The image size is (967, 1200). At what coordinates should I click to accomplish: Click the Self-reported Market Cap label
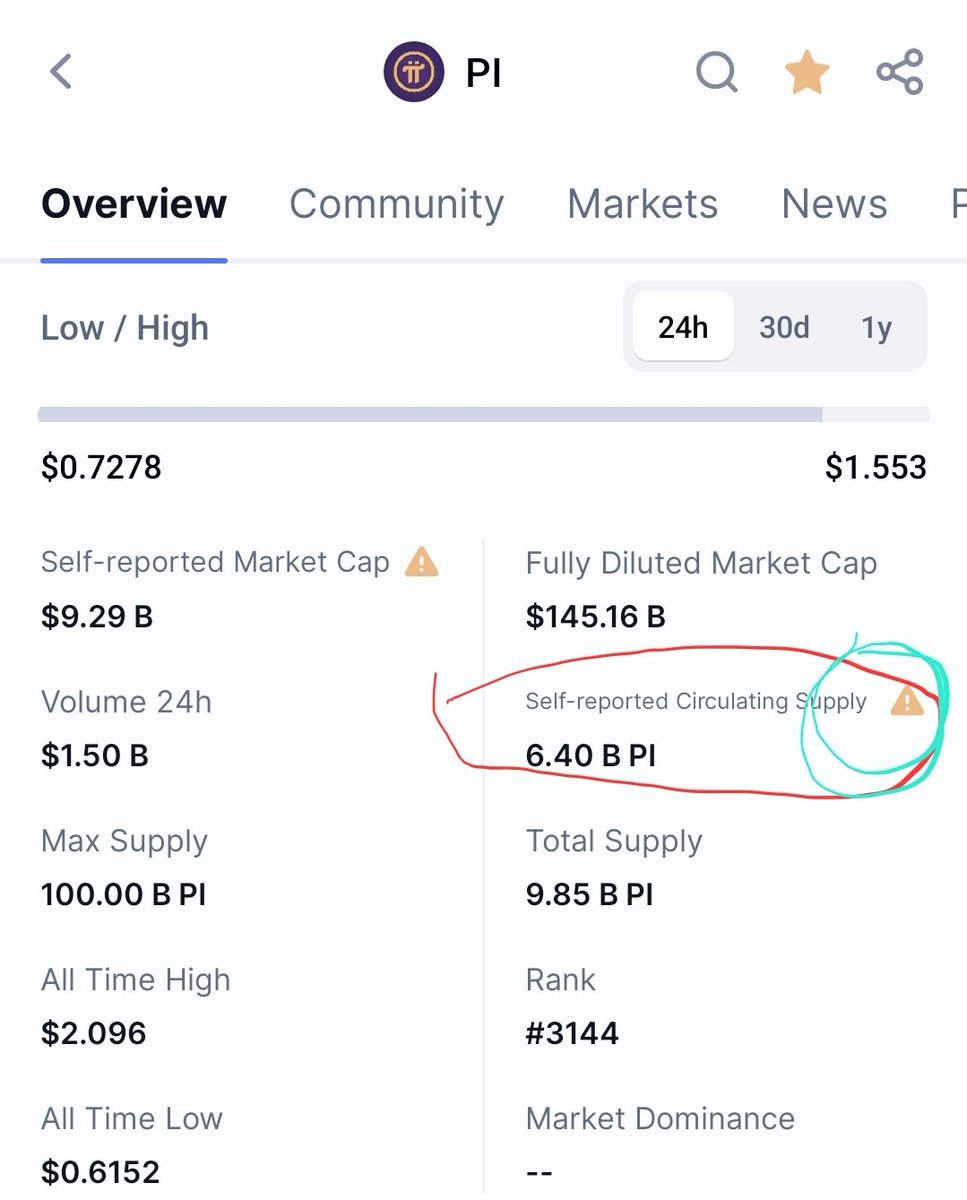coord(215,562)
